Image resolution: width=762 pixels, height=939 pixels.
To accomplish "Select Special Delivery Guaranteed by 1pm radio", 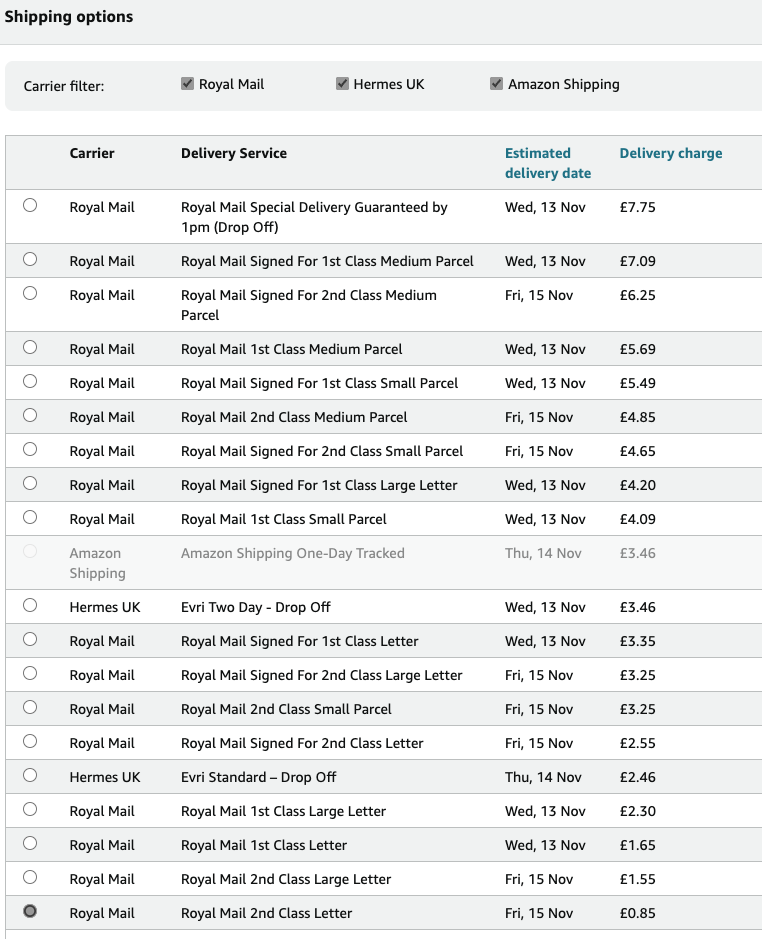I will (x=30, y=205).
